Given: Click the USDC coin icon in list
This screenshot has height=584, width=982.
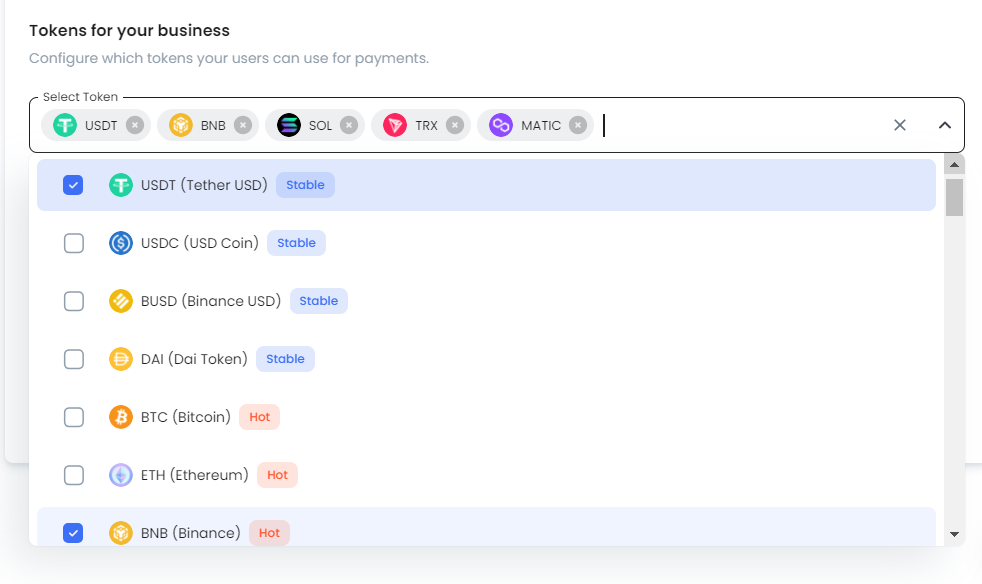Looking at the screenshot, I should pyautogui.click(x=121, y=243).
